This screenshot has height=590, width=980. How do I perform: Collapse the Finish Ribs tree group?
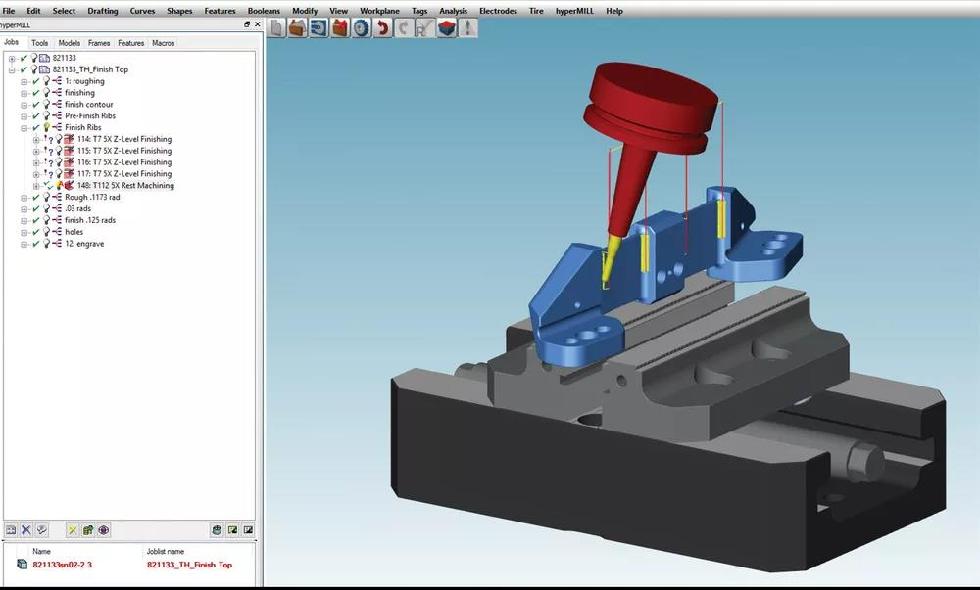point(24,128)
